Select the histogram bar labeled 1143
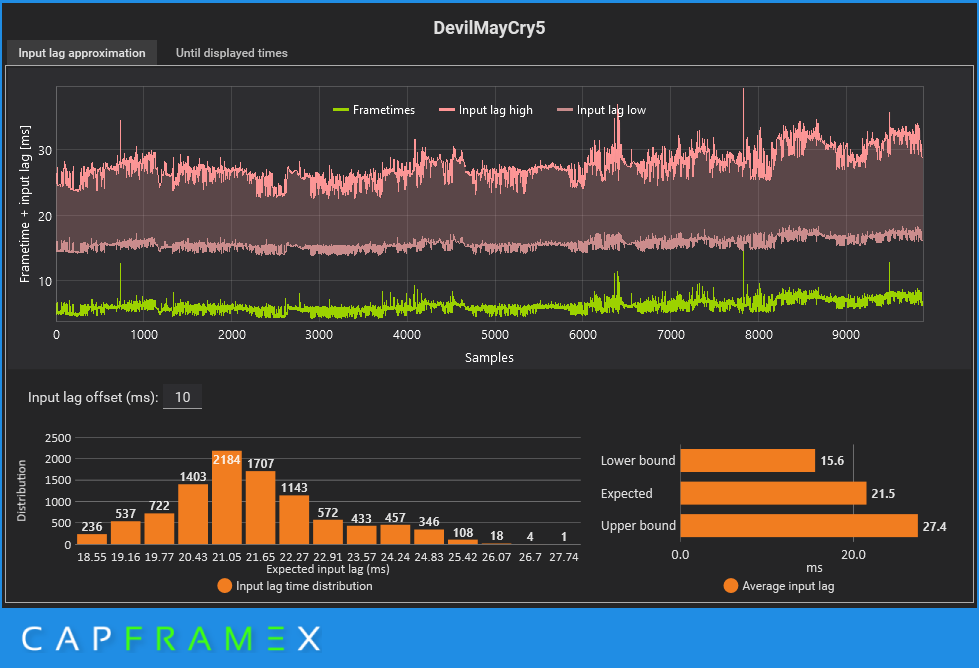The image size is (979, 668). click(x=294, y=520)
